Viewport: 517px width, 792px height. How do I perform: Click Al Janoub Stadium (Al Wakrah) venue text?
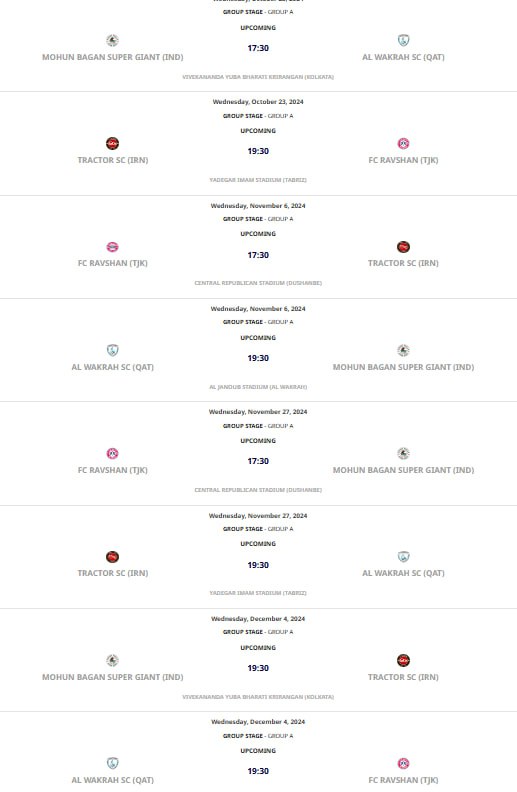tap(258, 387)
